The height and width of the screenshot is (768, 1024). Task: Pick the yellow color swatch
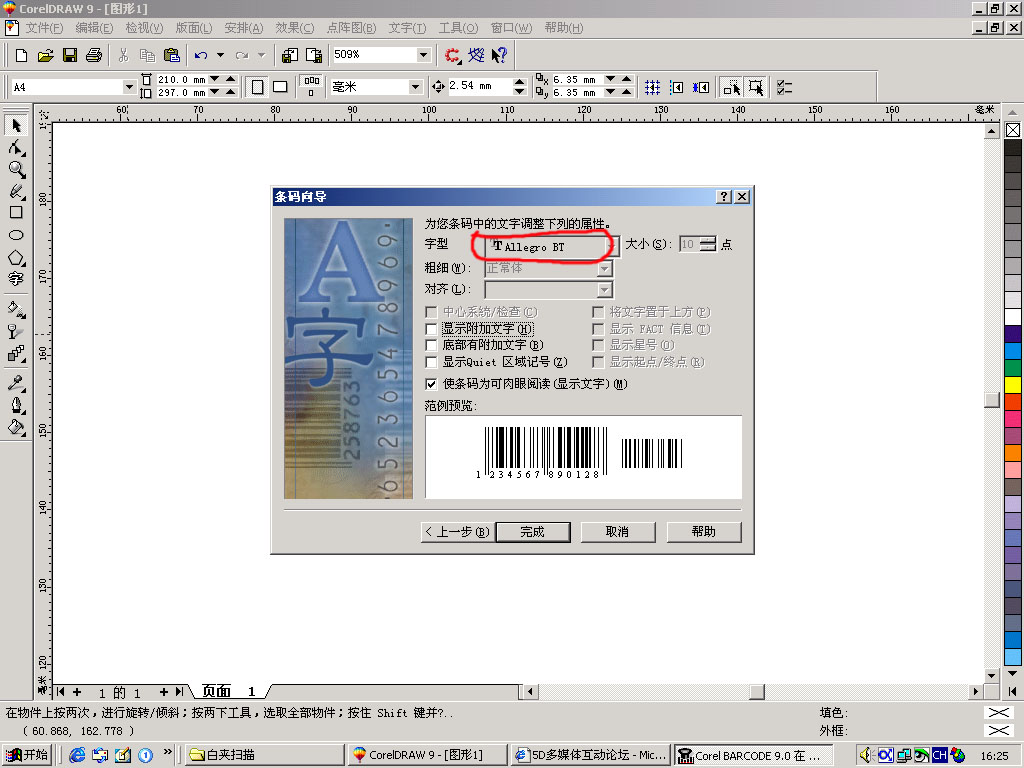pyautogui.click(x=1013, y=385)
